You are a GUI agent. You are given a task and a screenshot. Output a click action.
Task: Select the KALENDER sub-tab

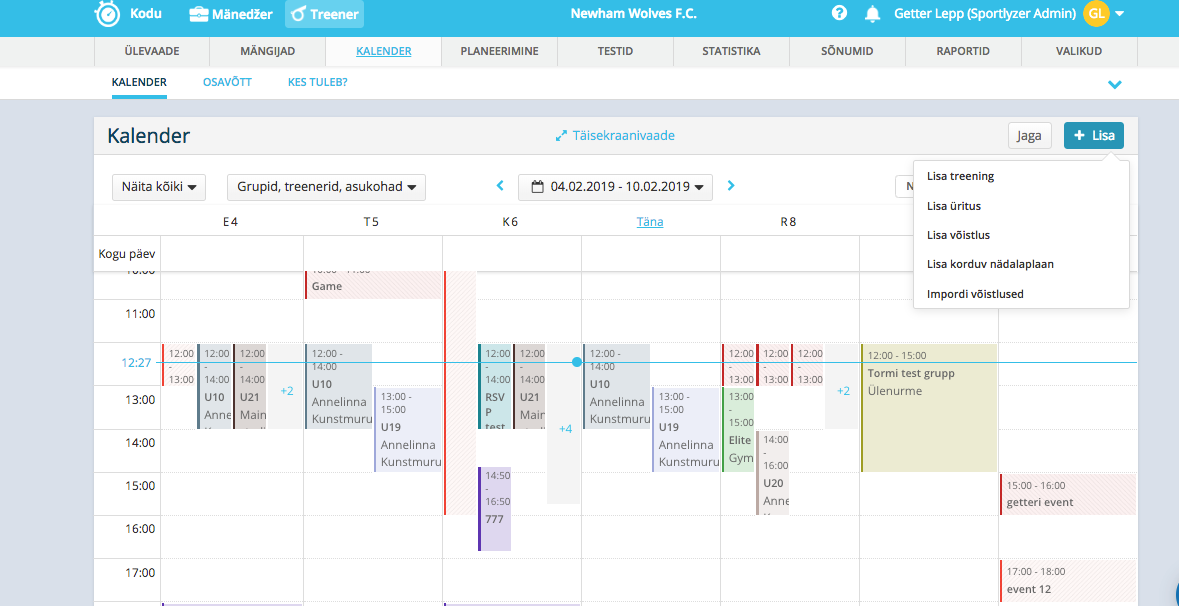pyautogui.click(x=139, y=83)
